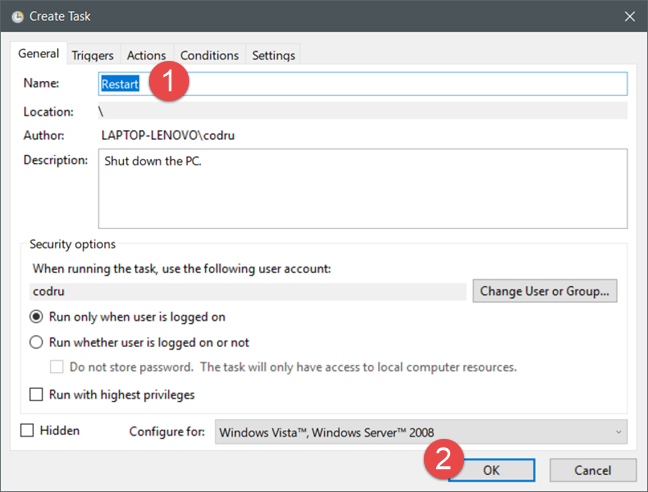This screenshot has width=648, height=492.
Task: Open the Actions tab
Action: click(146, 55)
